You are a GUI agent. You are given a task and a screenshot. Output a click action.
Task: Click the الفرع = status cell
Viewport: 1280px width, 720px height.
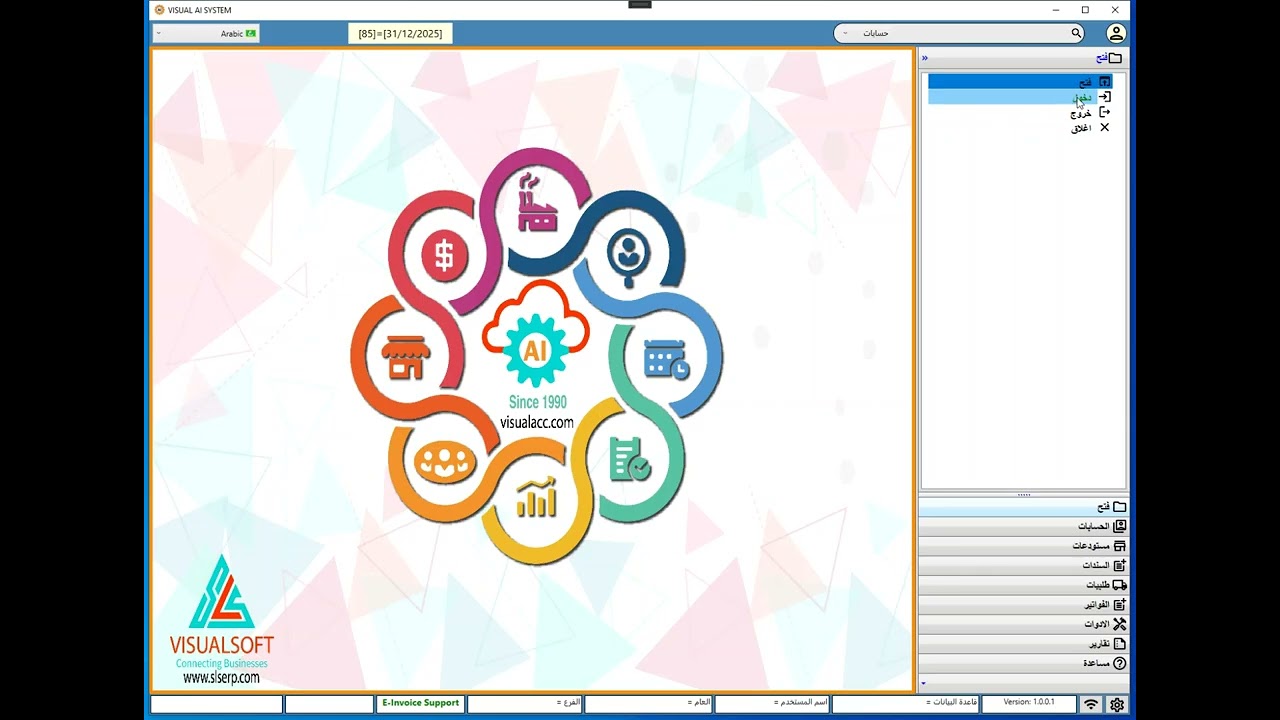[524, 703]
